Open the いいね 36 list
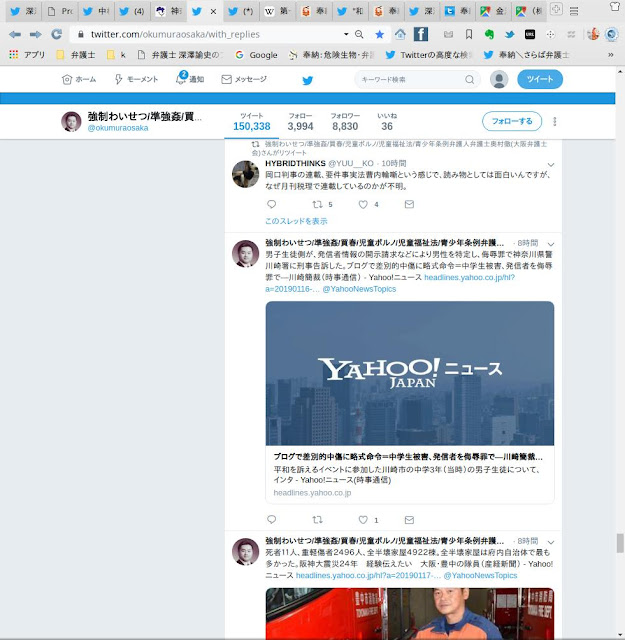 click(387, 122)
